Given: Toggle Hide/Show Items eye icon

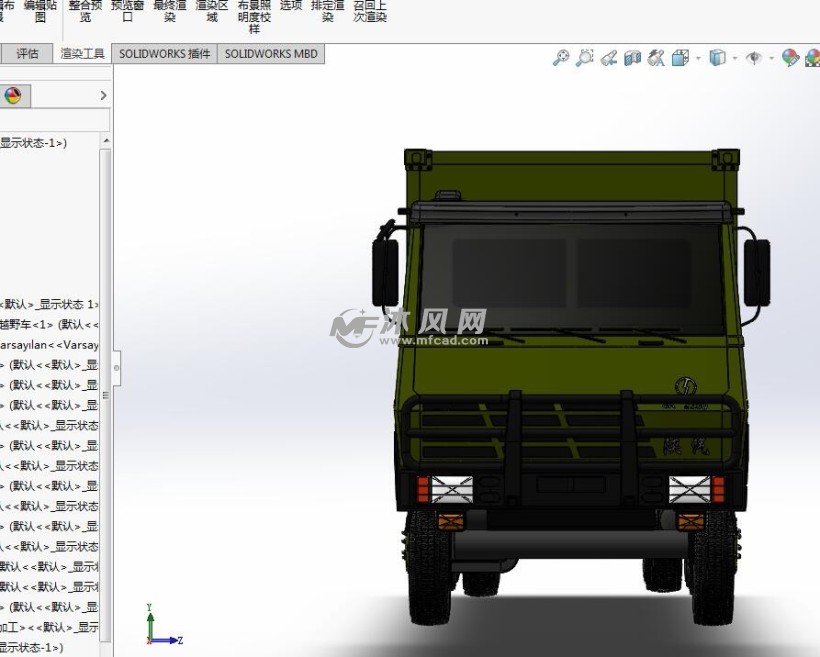Looking at the screenshot, I should click(753, 58).
